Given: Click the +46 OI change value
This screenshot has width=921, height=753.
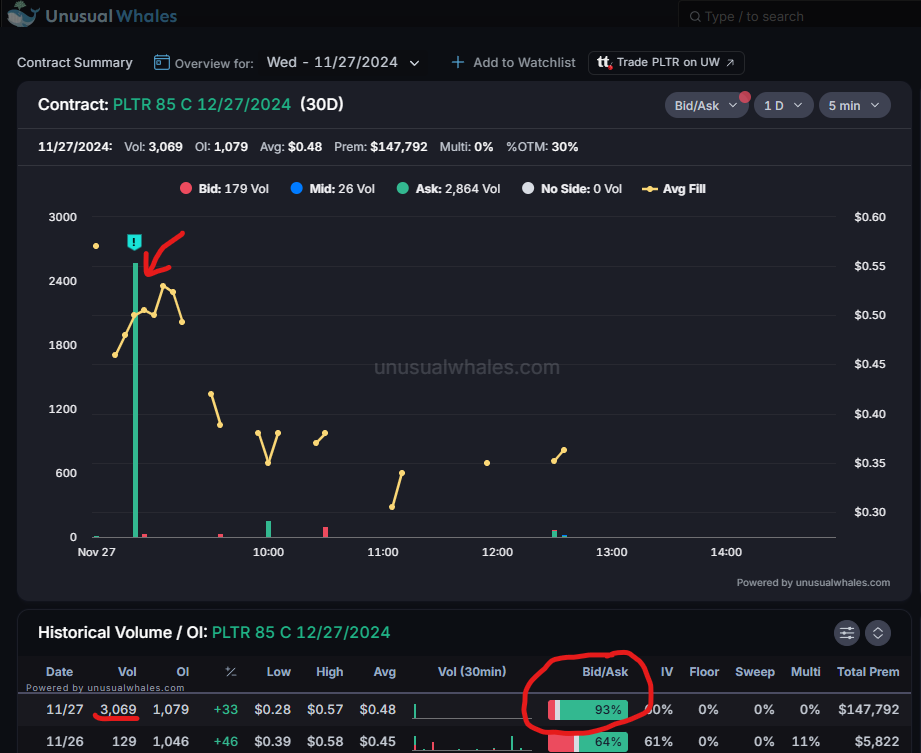Looking at the screenshot, I should [x=226, y=741].
